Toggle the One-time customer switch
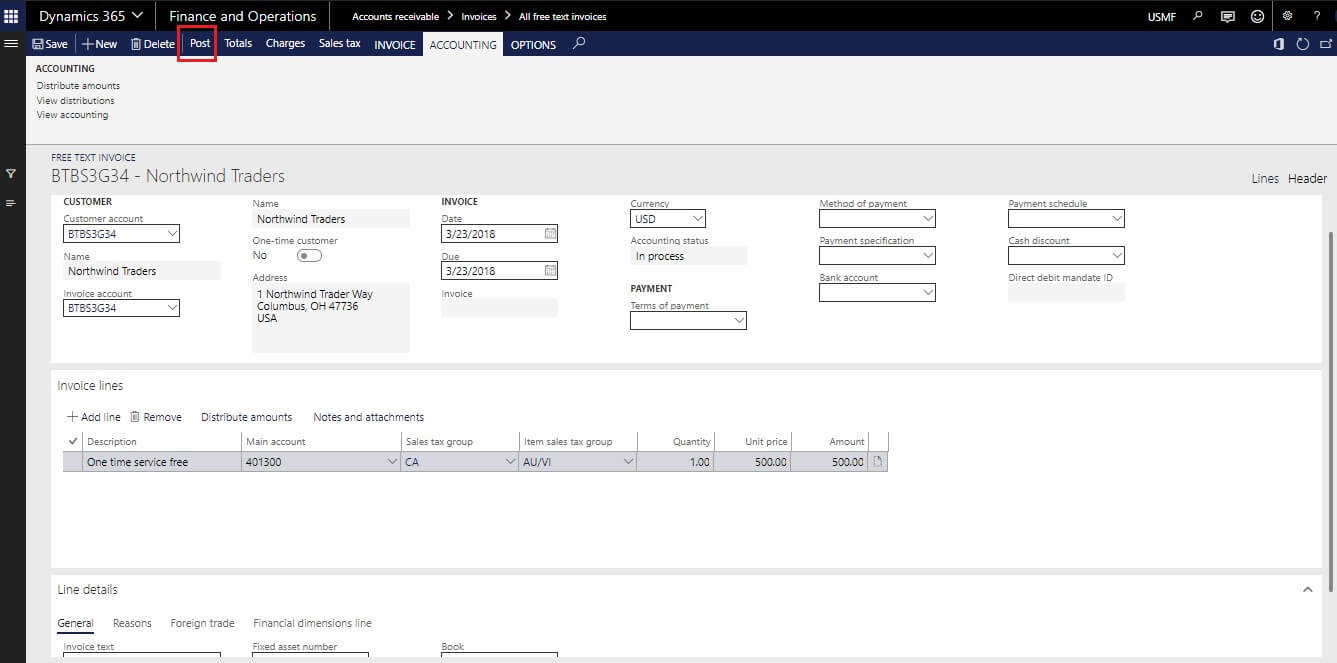The width and height of the screenshot is (1337, 663). pyautogui.click(x=309, y=256)
